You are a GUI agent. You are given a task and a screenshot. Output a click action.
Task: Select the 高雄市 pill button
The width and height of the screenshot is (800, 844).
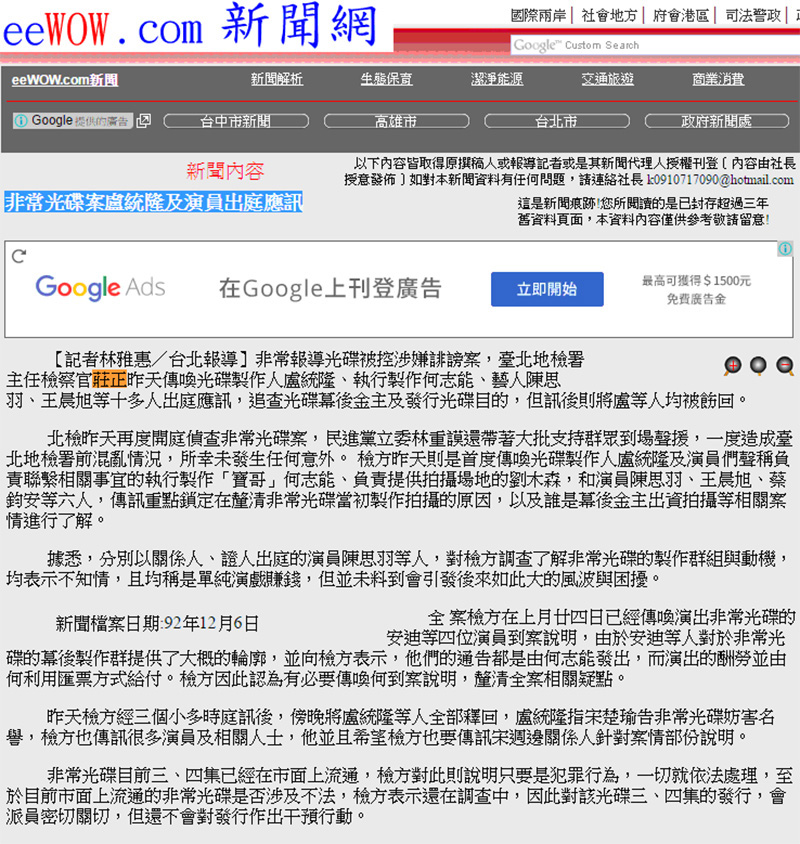pyautogui.click(x=396, y=121)
